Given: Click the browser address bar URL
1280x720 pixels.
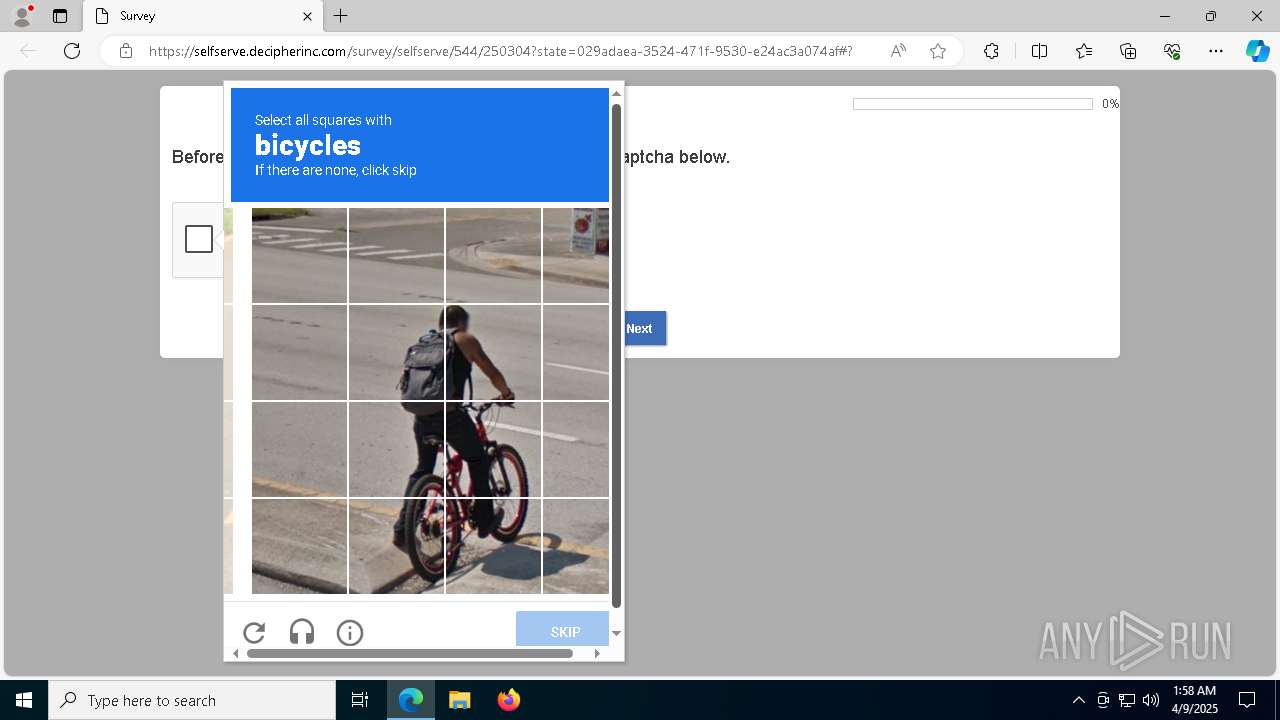Looking at the screenshot, I should pyautogui.click(x=500, y=51).
